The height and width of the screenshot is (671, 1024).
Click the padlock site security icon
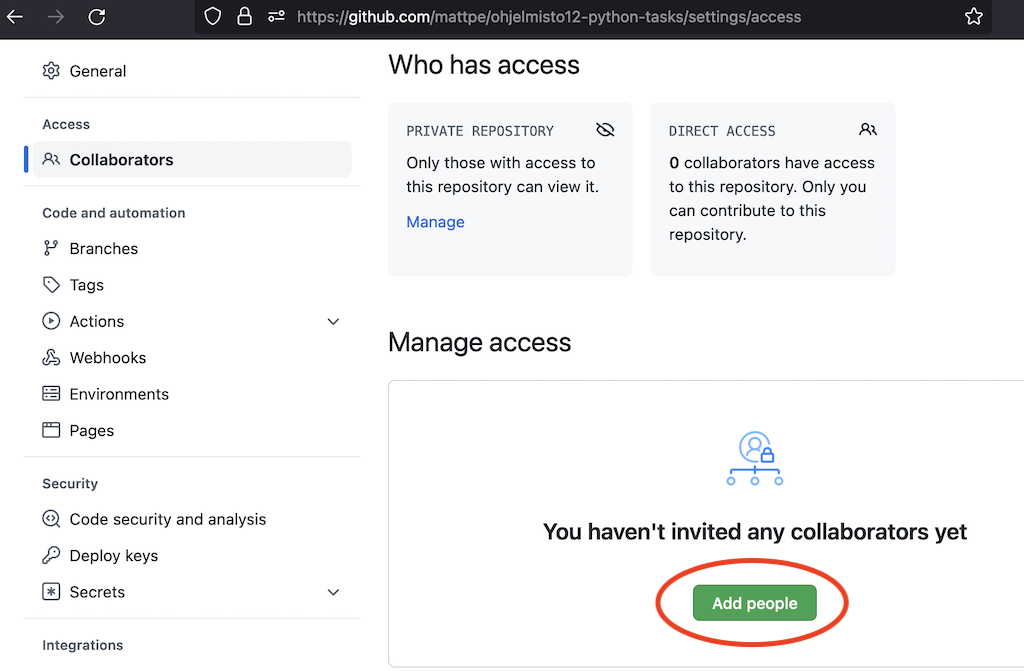(244, 17)
